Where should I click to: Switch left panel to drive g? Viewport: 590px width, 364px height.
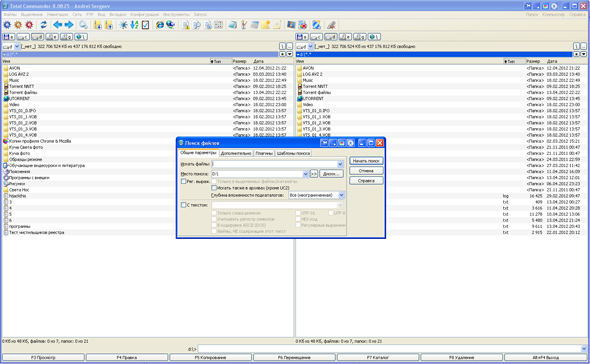click(x=66, y=37)
